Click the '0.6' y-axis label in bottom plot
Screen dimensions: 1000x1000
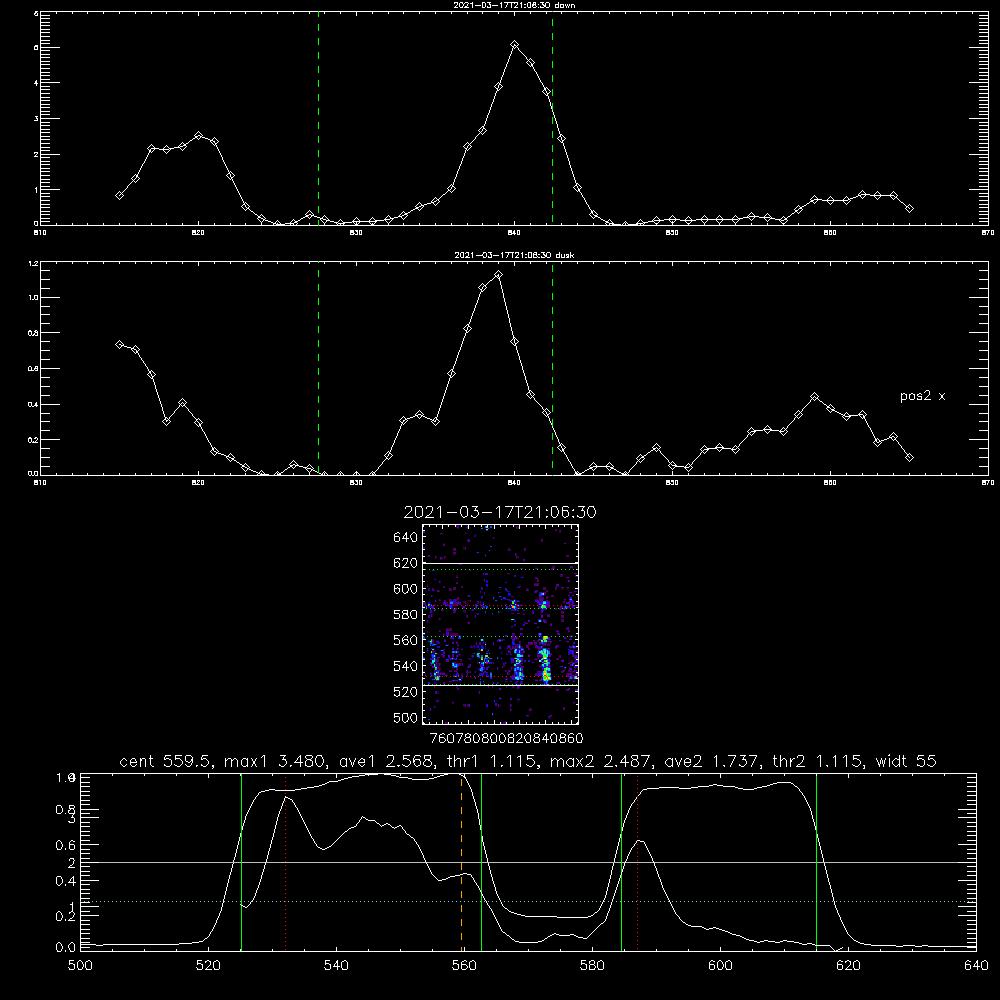65,845
